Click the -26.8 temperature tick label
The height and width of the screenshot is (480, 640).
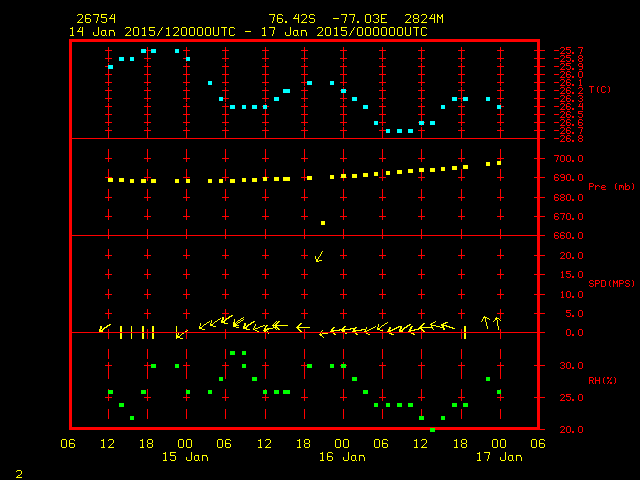pyautogui.click(x=568, y=139)
